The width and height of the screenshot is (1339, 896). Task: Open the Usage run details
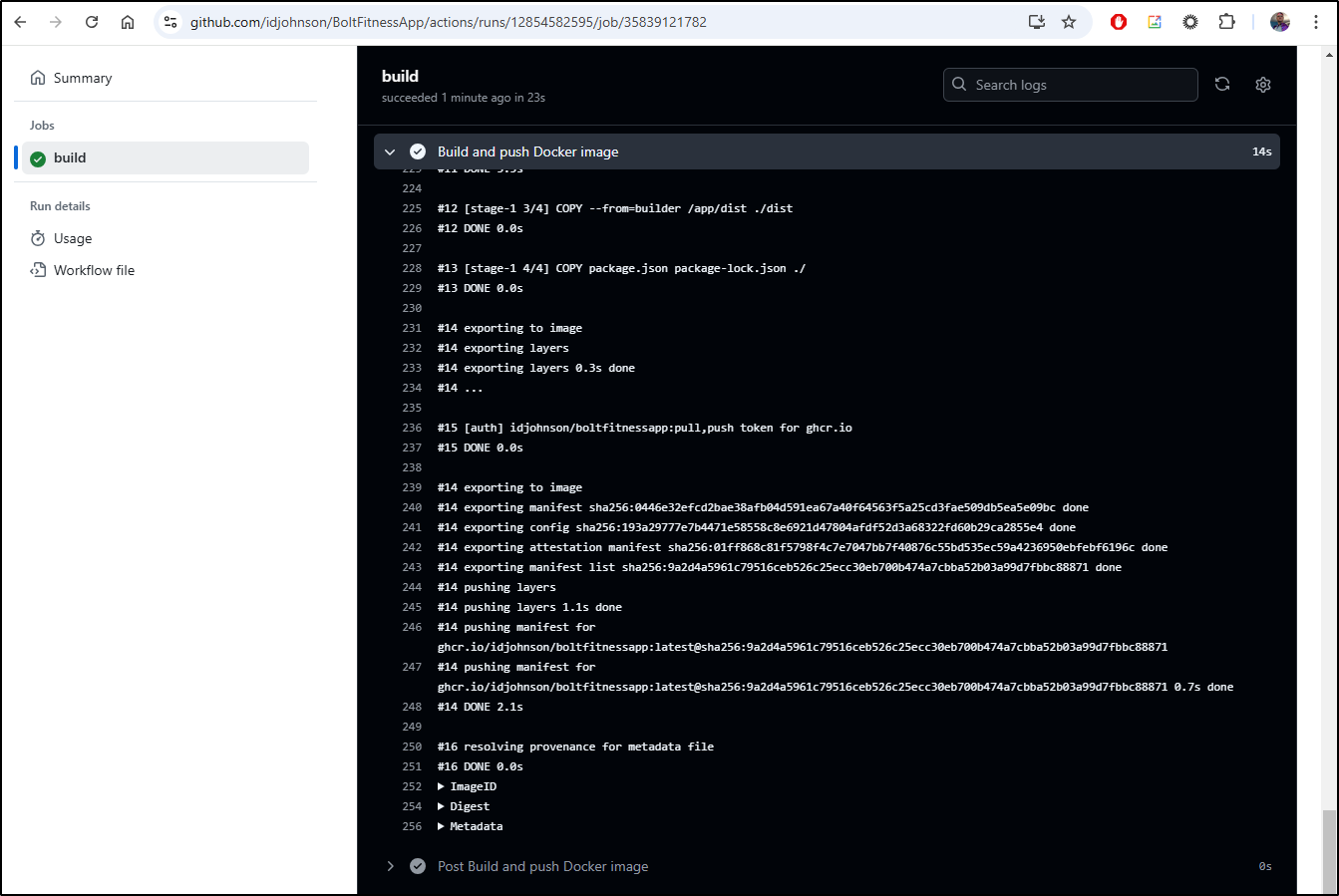coord(73,238)
